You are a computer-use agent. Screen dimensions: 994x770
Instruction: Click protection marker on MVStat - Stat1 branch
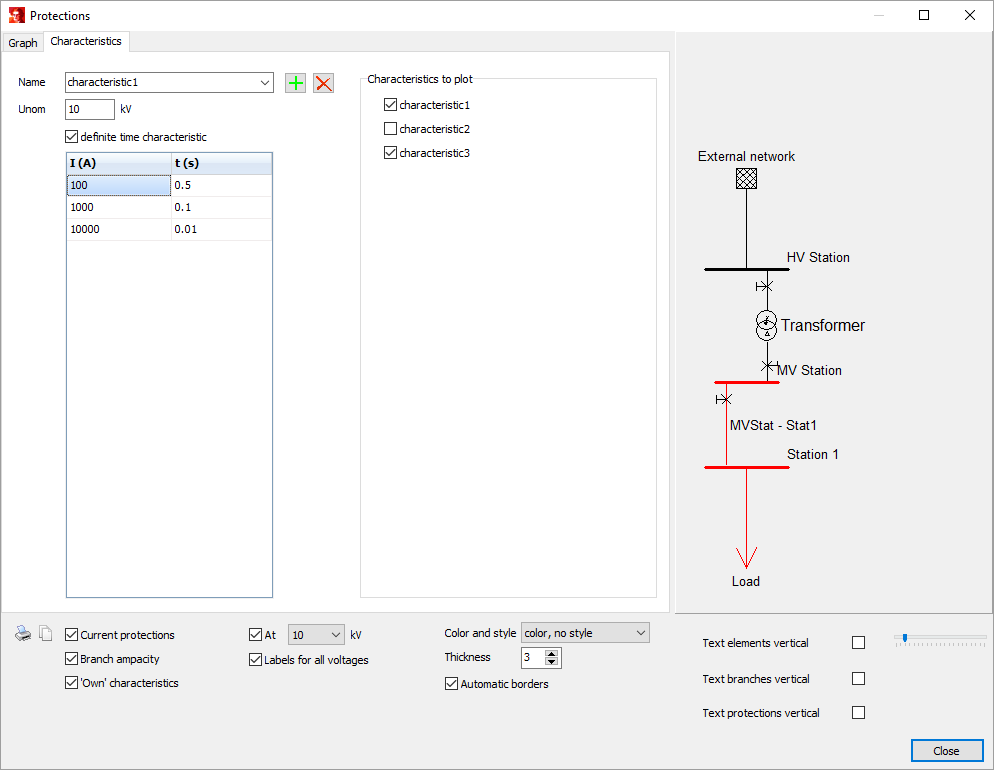click(722, 399)
